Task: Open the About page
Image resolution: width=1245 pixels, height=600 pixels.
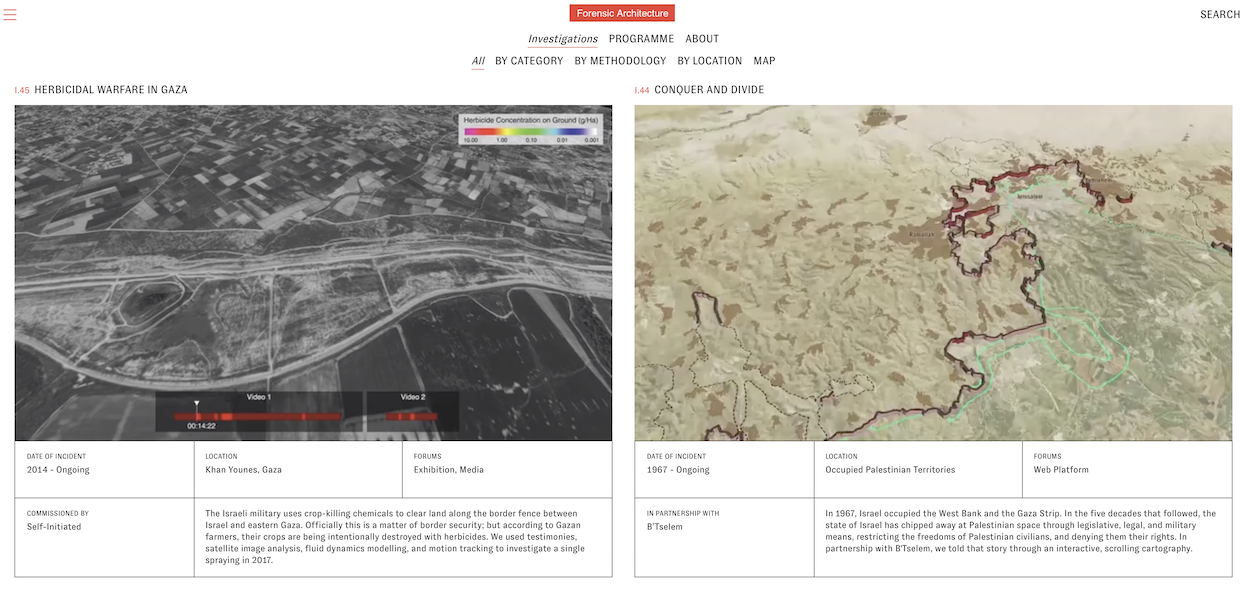Action: point(702,39)
